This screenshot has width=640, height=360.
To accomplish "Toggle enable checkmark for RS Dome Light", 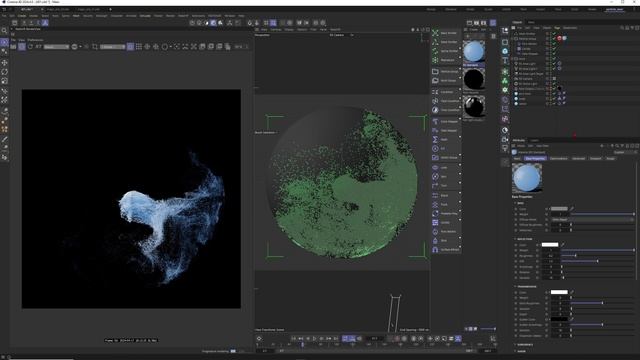I will (x=554, y=84).
